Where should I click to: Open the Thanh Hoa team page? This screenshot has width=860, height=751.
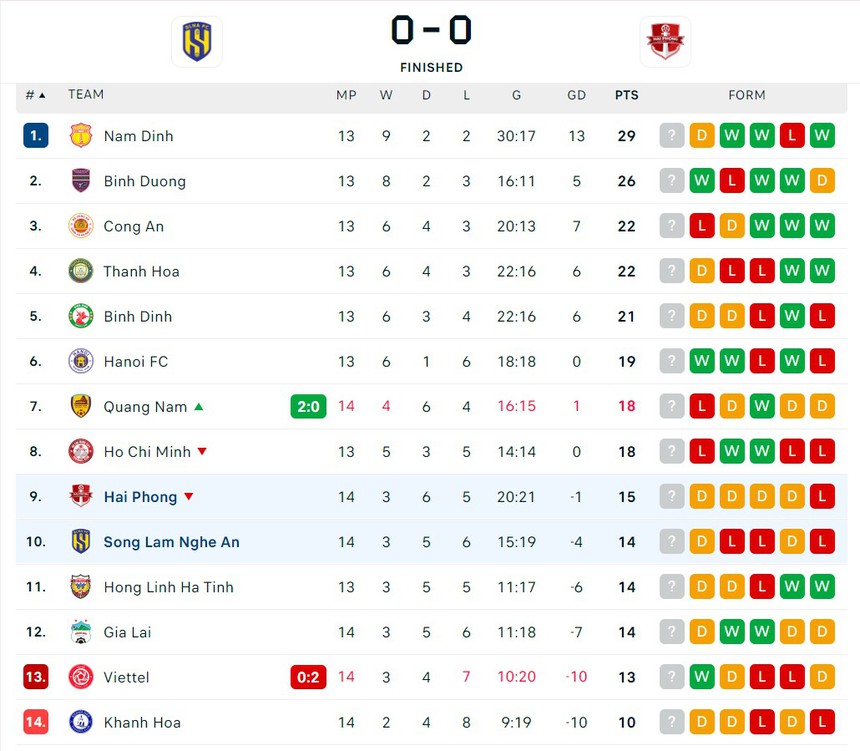tap(141, 271)
